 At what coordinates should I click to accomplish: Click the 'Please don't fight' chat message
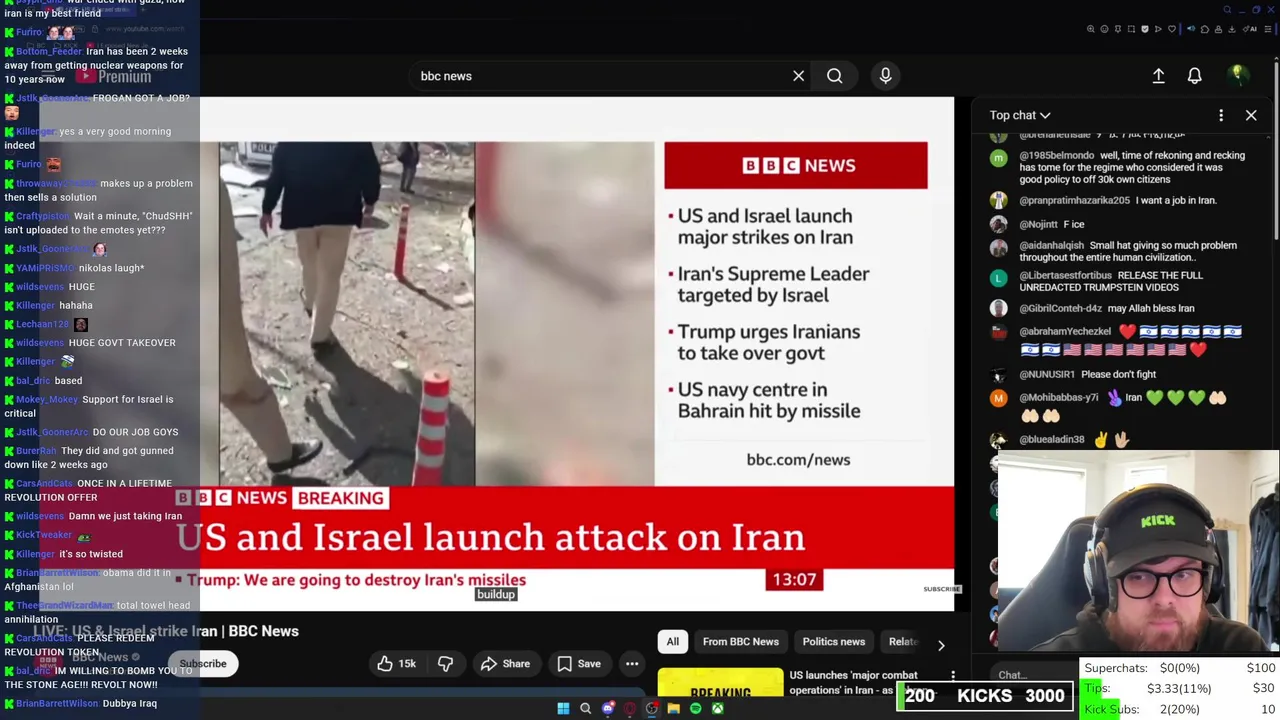point(1118,374)
